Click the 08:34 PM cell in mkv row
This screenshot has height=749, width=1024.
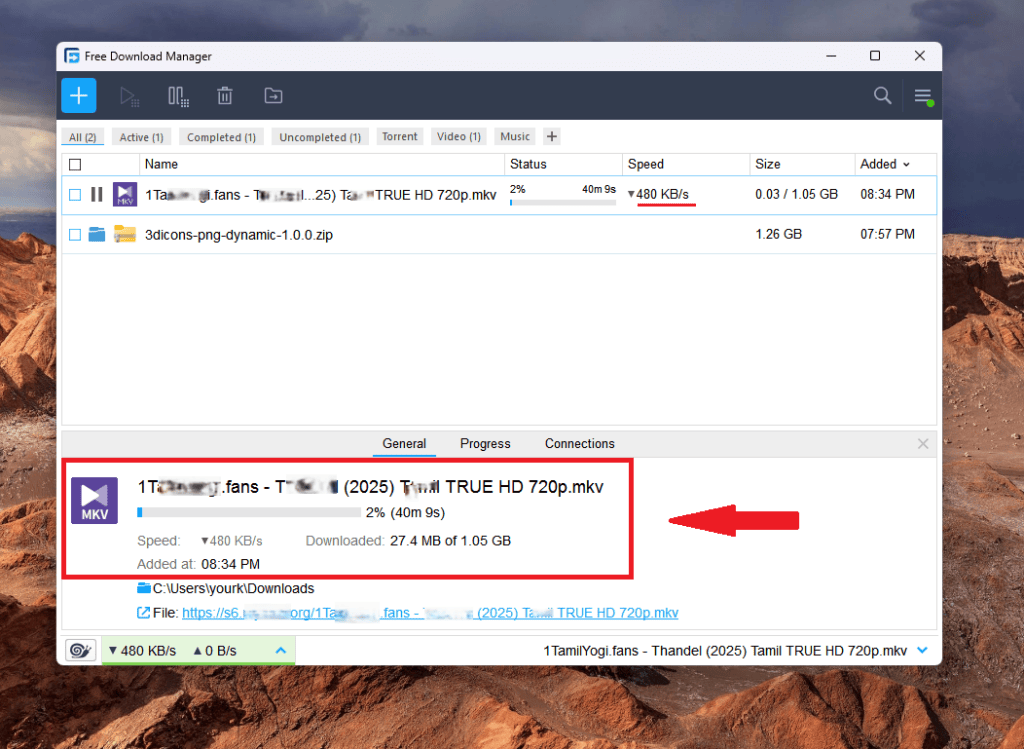point(888,194)
